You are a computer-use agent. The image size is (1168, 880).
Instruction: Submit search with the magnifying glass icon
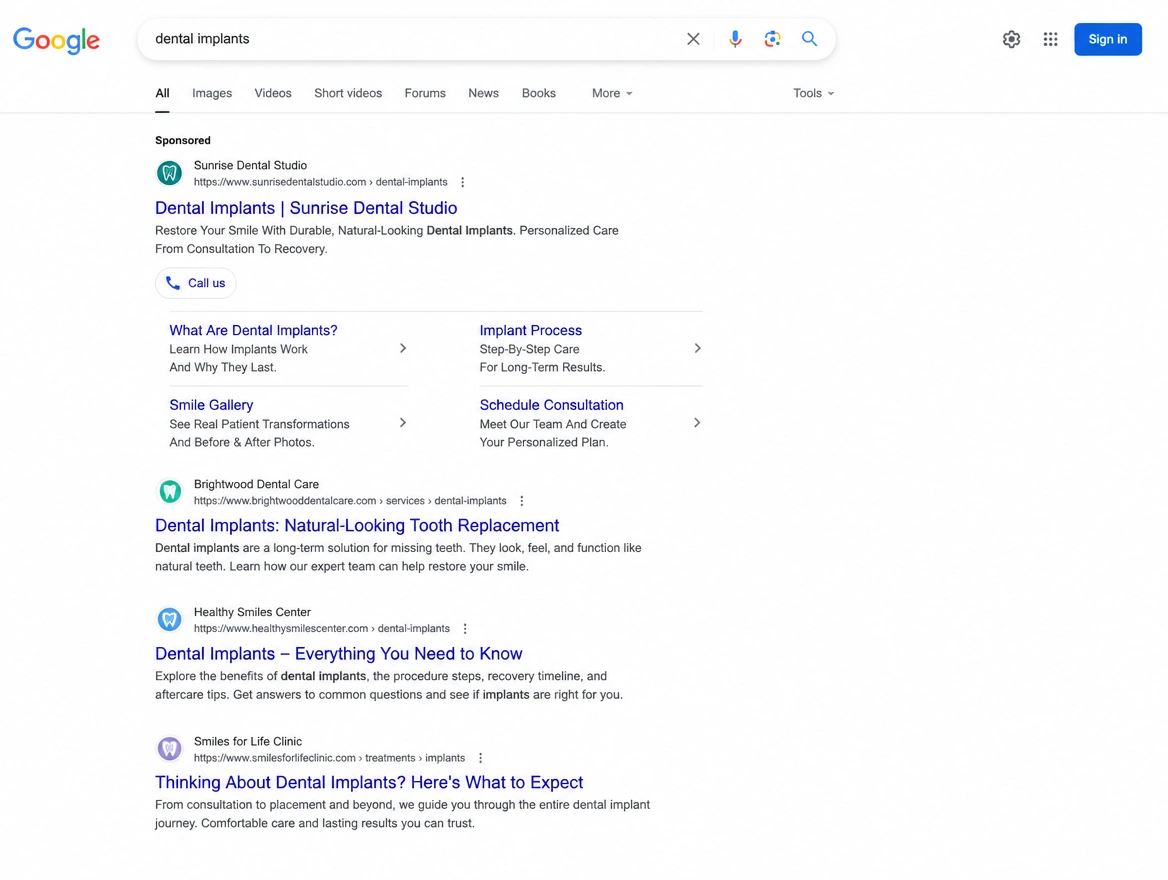click(810, 39)
